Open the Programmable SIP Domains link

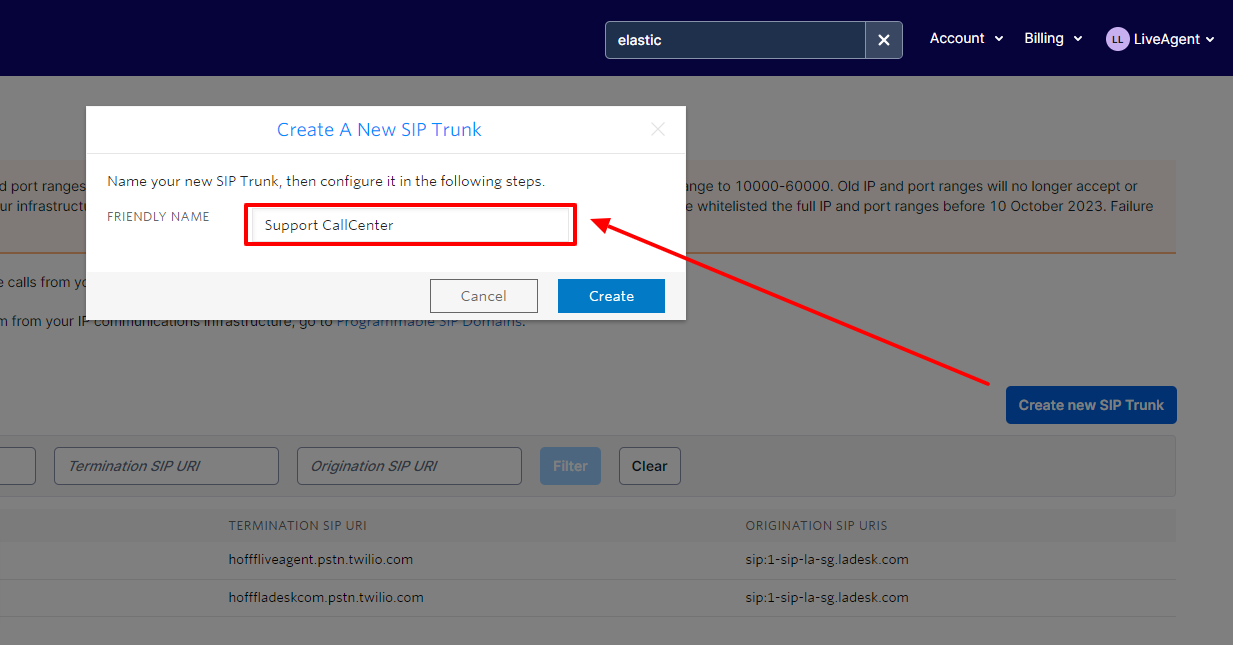coord(430,322)
